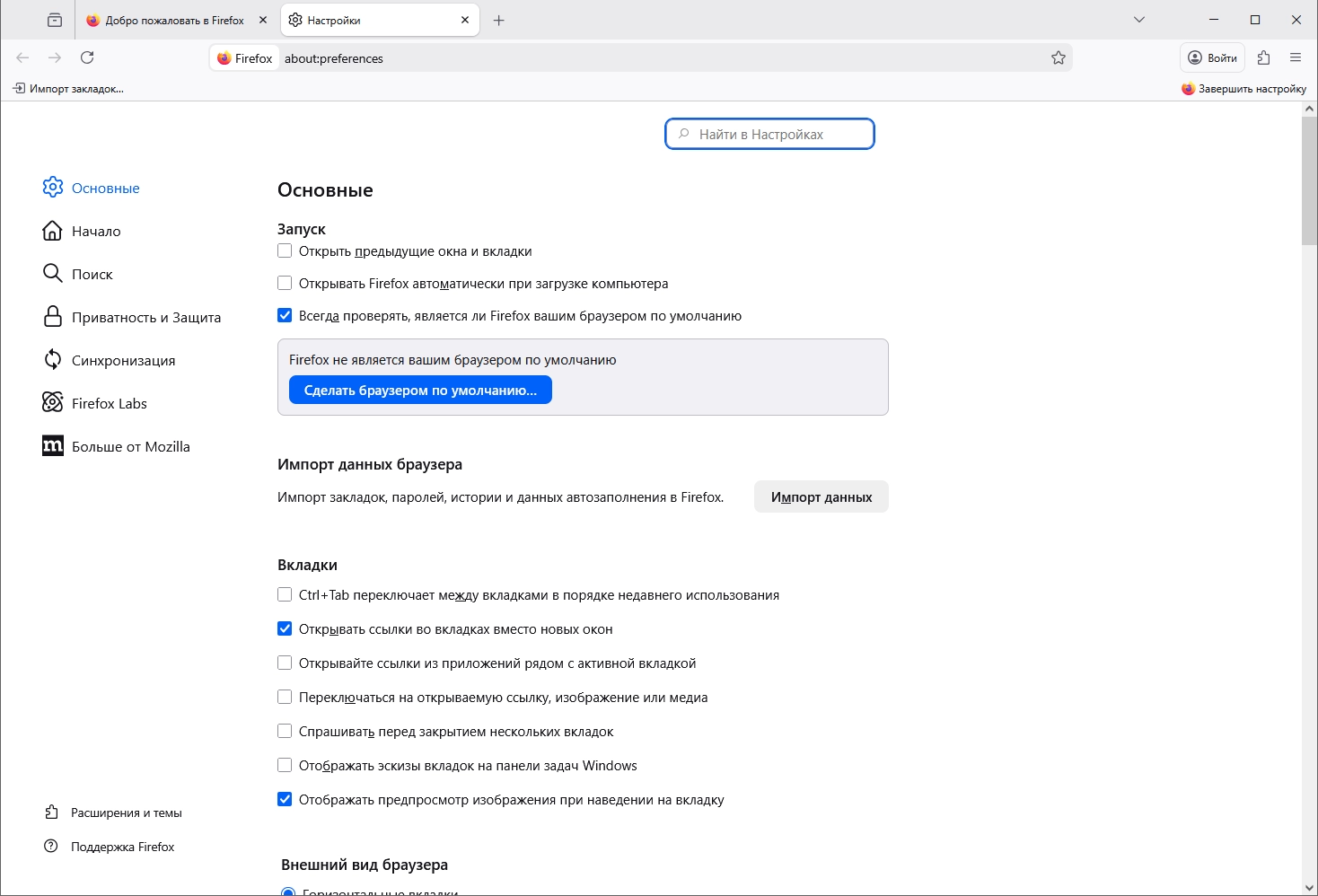Click Сделать браузером по умолчанию button
This screenshot has height=896, width=1318.
pyautogui.click(x=420, y=391)
